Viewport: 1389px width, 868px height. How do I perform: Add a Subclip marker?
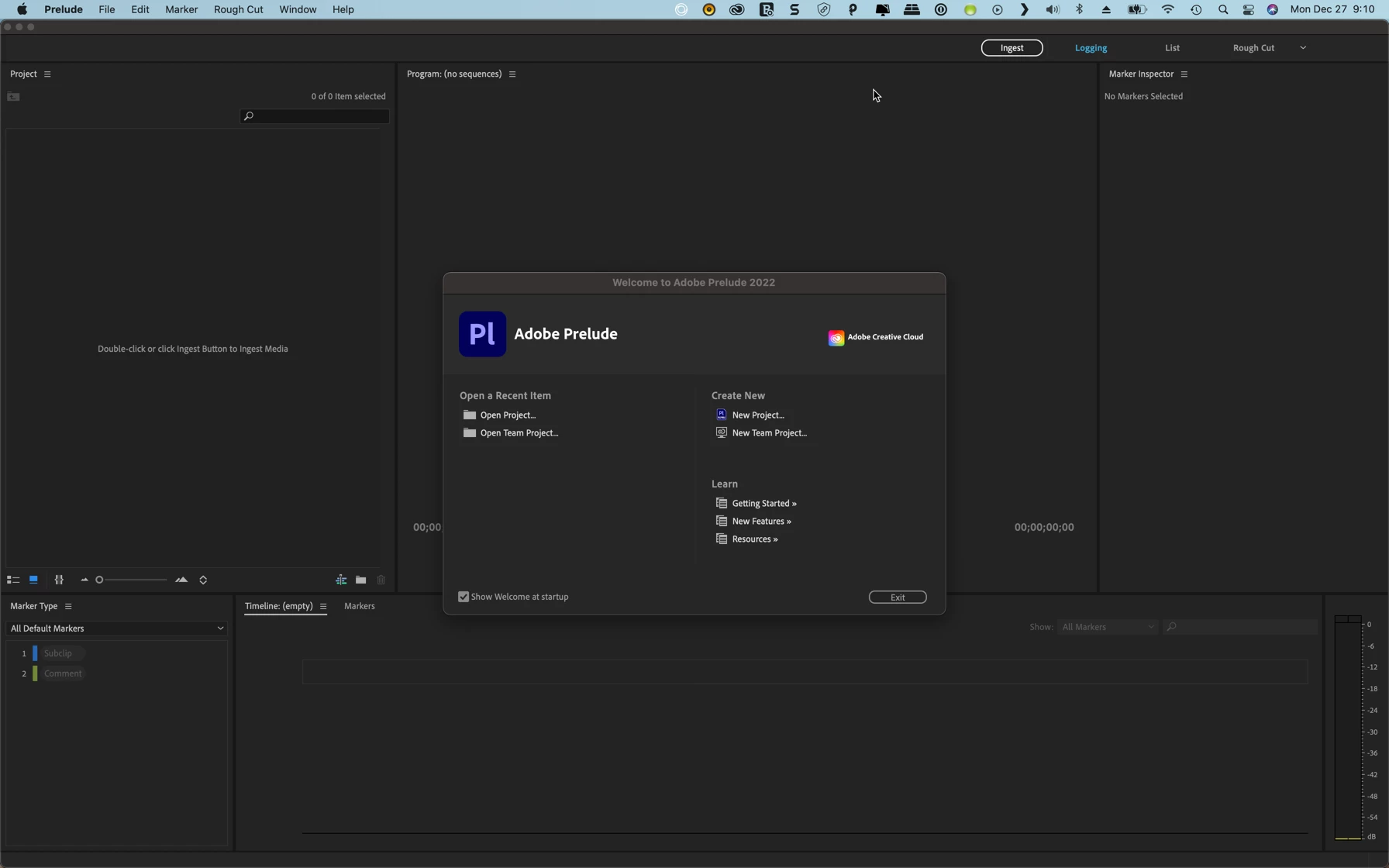[58, 653]
